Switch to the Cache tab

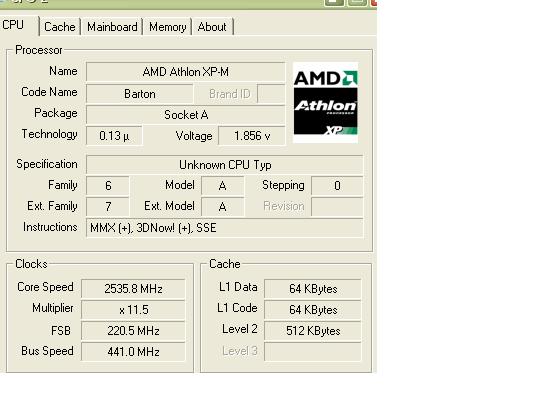point(60,27)
